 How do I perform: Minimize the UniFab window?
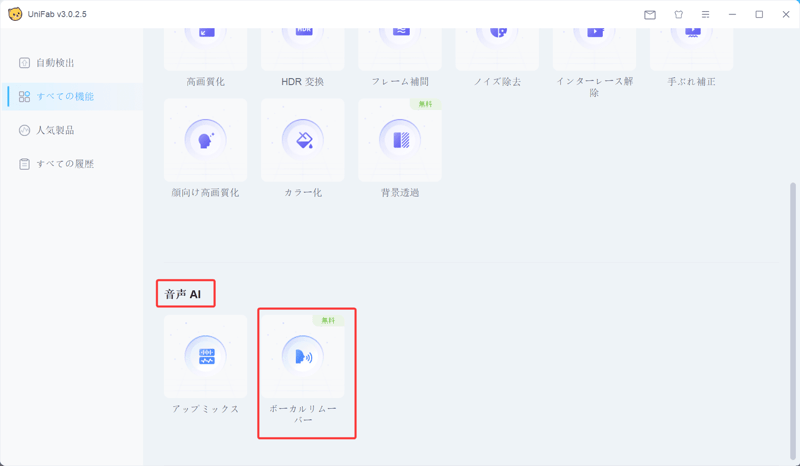coord(733,15)
